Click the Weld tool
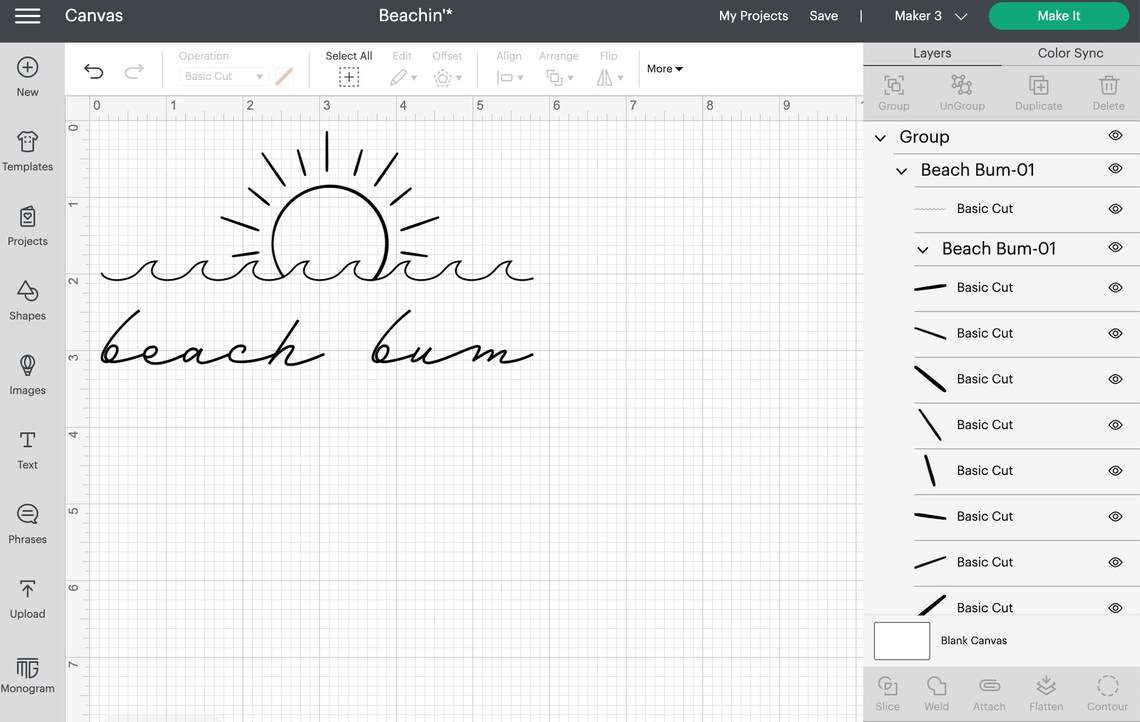The image size is (1140, 722). [935, 692]
